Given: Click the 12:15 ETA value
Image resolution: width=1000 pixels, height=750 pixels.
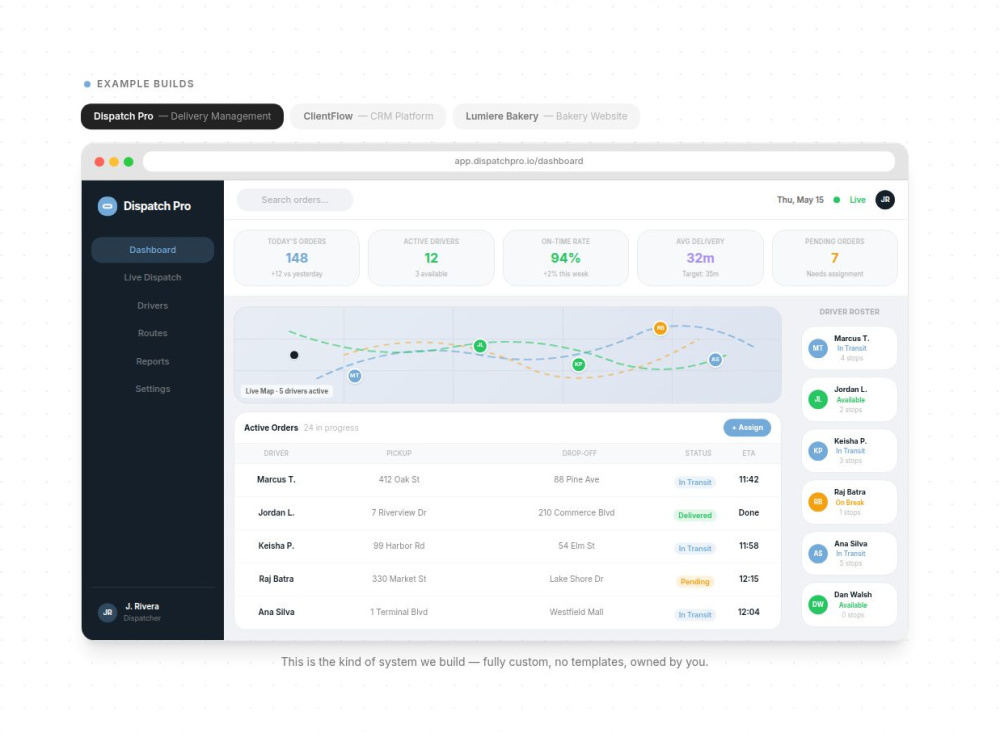Looking at the screenshot, I should point(749,579).
